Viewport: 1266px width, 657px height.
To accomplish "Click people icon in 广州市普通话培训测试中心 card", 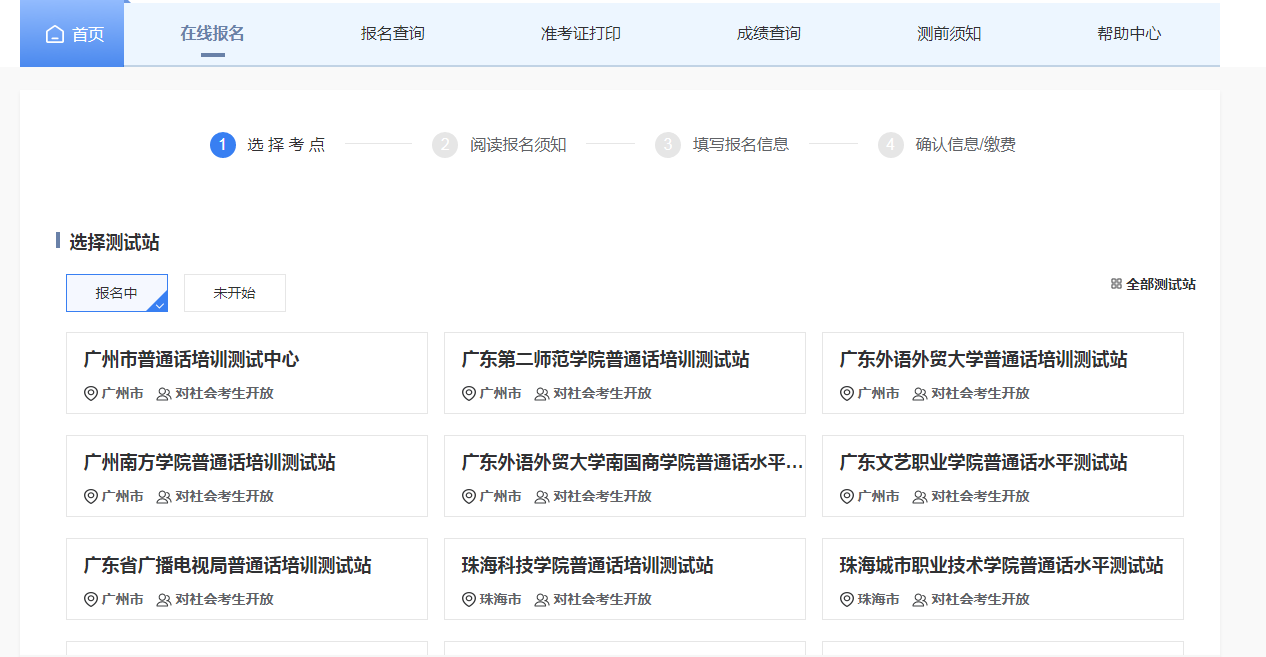I will tap(164, 394).
